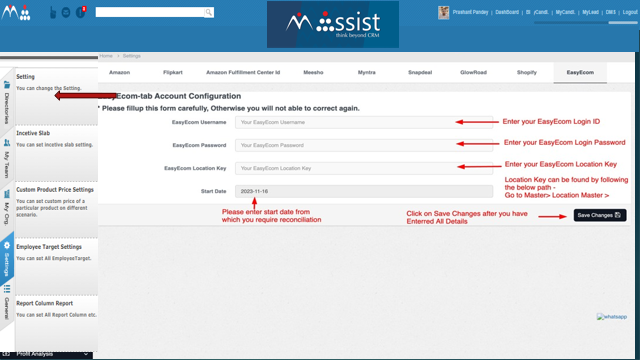This screenshot has width=640, height=360.
Task: Open the walkie-talkie call icon in the header
Action: (x=53, y=12)
